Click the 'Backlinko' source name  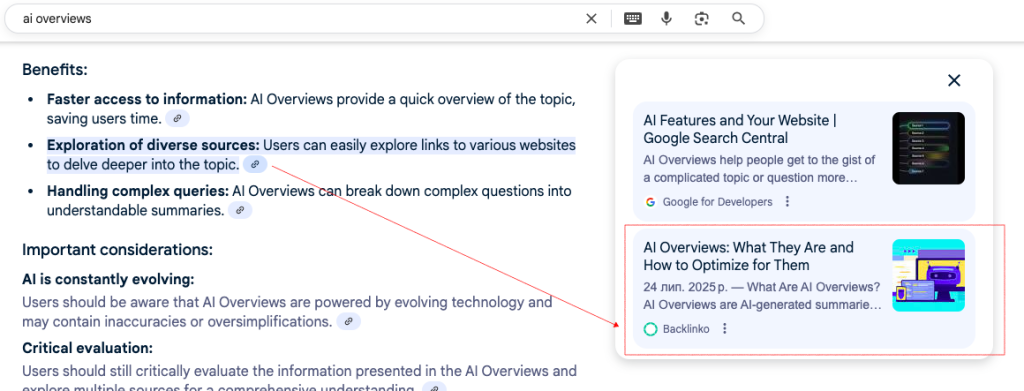pos(686,329)
